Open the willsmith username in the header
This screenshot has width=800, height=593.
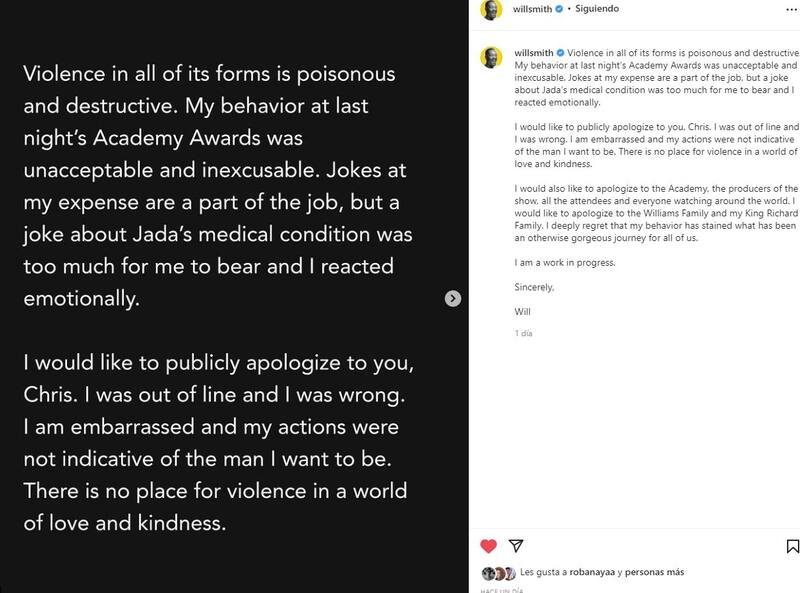tap(533, 10)
